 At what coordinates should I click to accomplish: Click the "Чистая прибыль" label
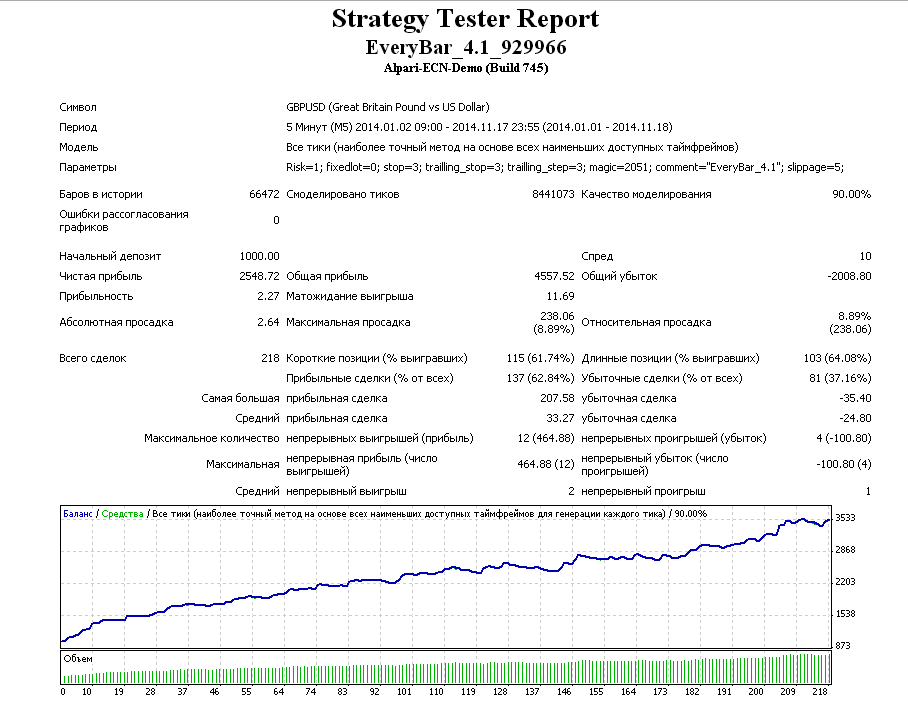(101, 276)
